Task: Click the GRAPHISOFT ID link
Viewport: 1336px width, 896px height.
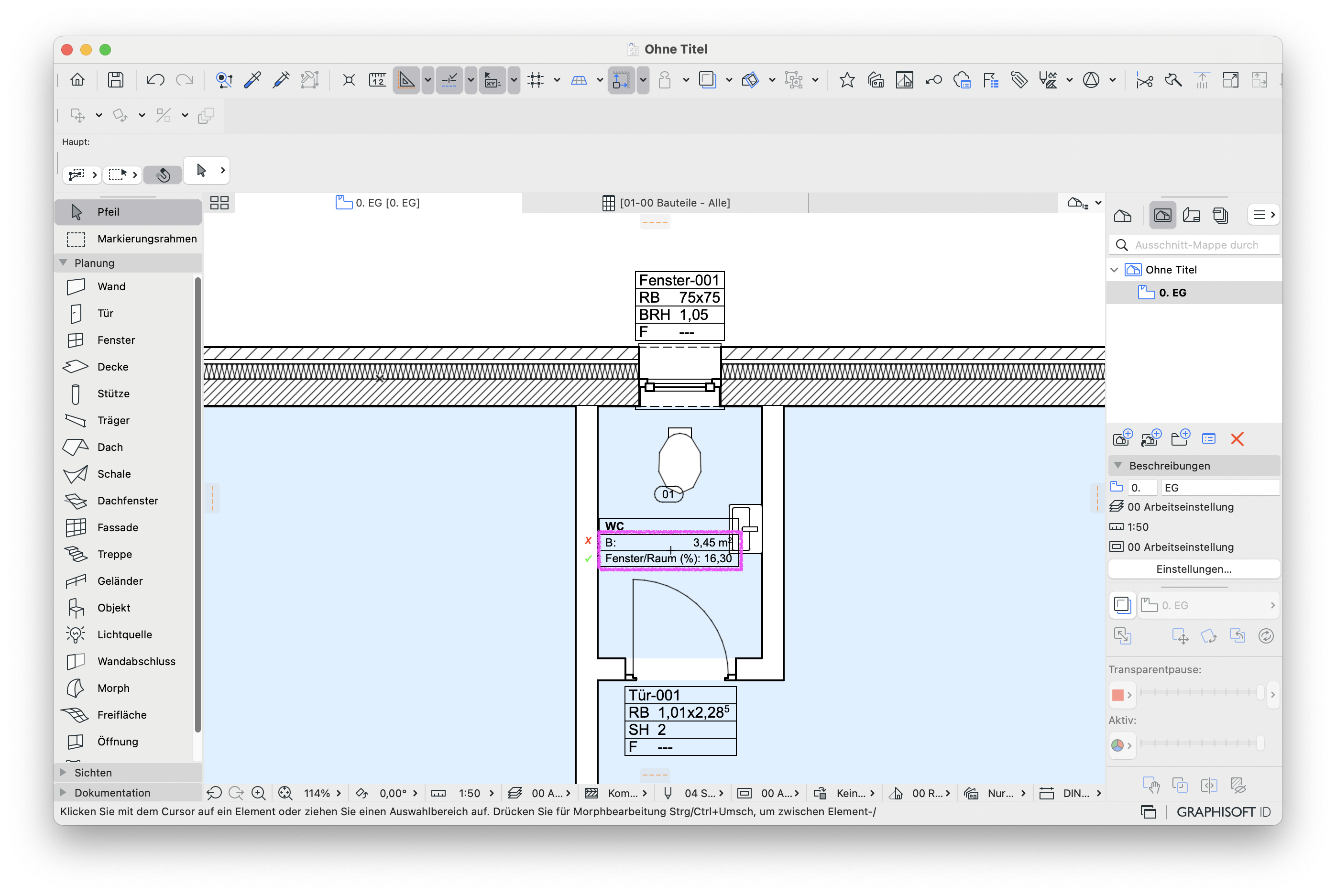Action: (1223, 812)
